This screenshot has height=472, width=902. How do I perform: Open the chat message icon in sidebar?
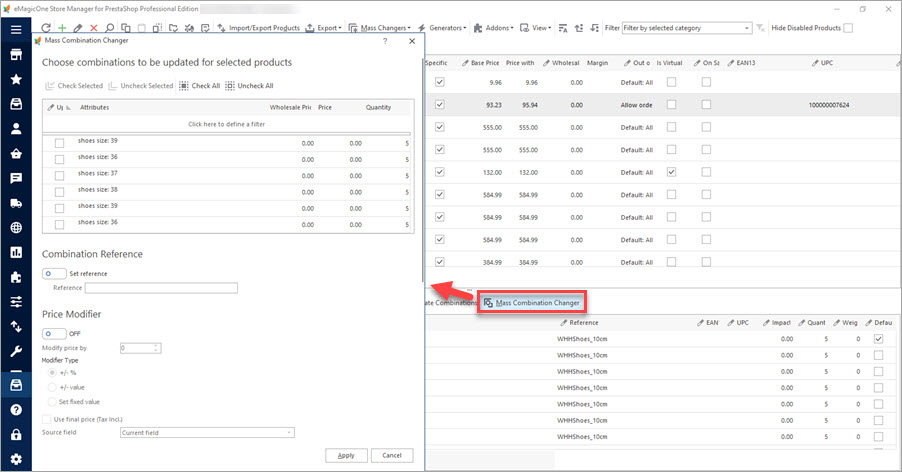16,178
